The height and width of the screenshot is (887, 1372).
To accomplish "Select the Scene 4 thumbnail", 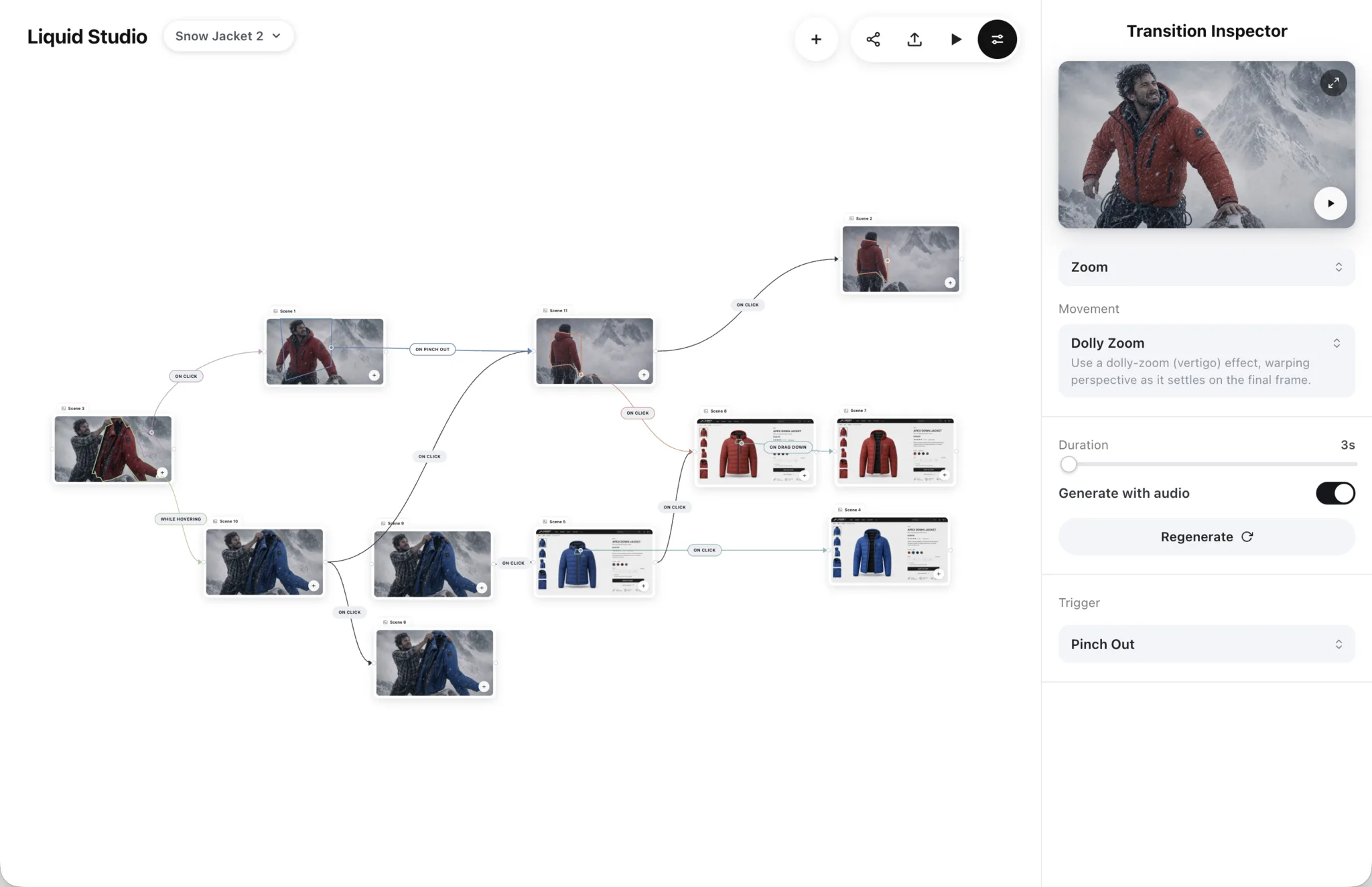I will coord(890,550).
